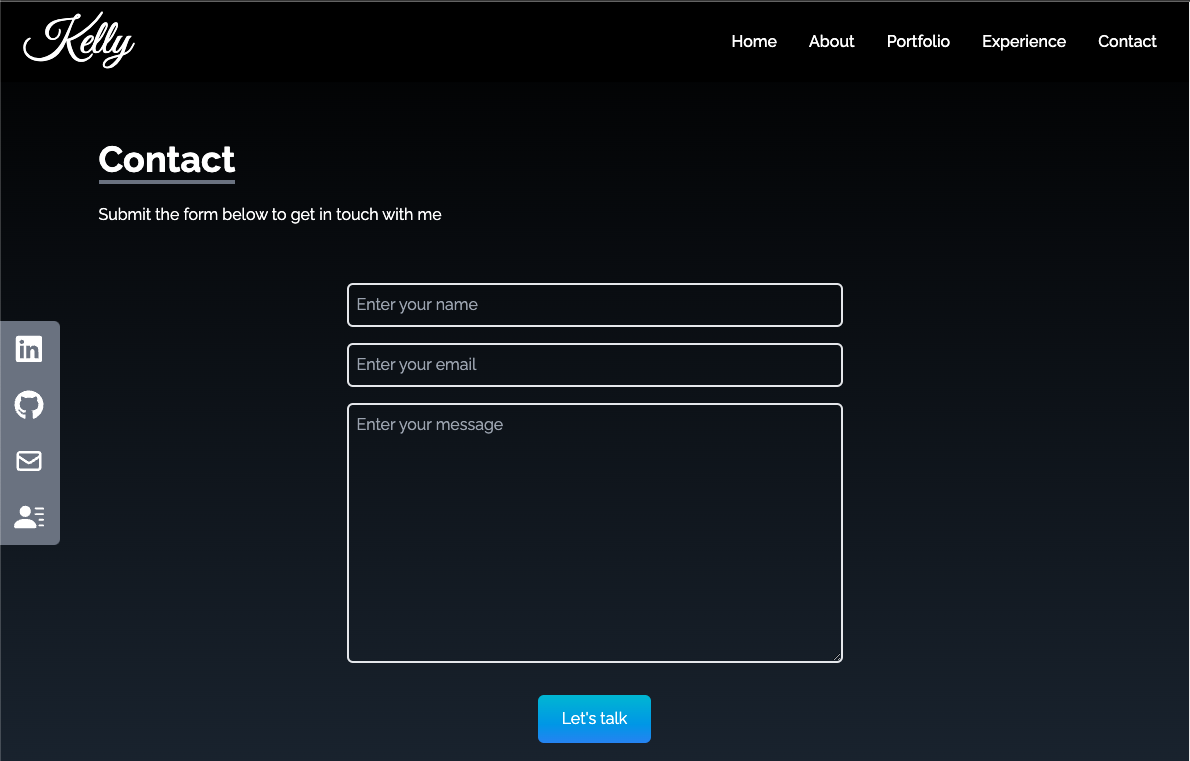Open the LinkedIn icon in sidebar

(x=29, y=349)
